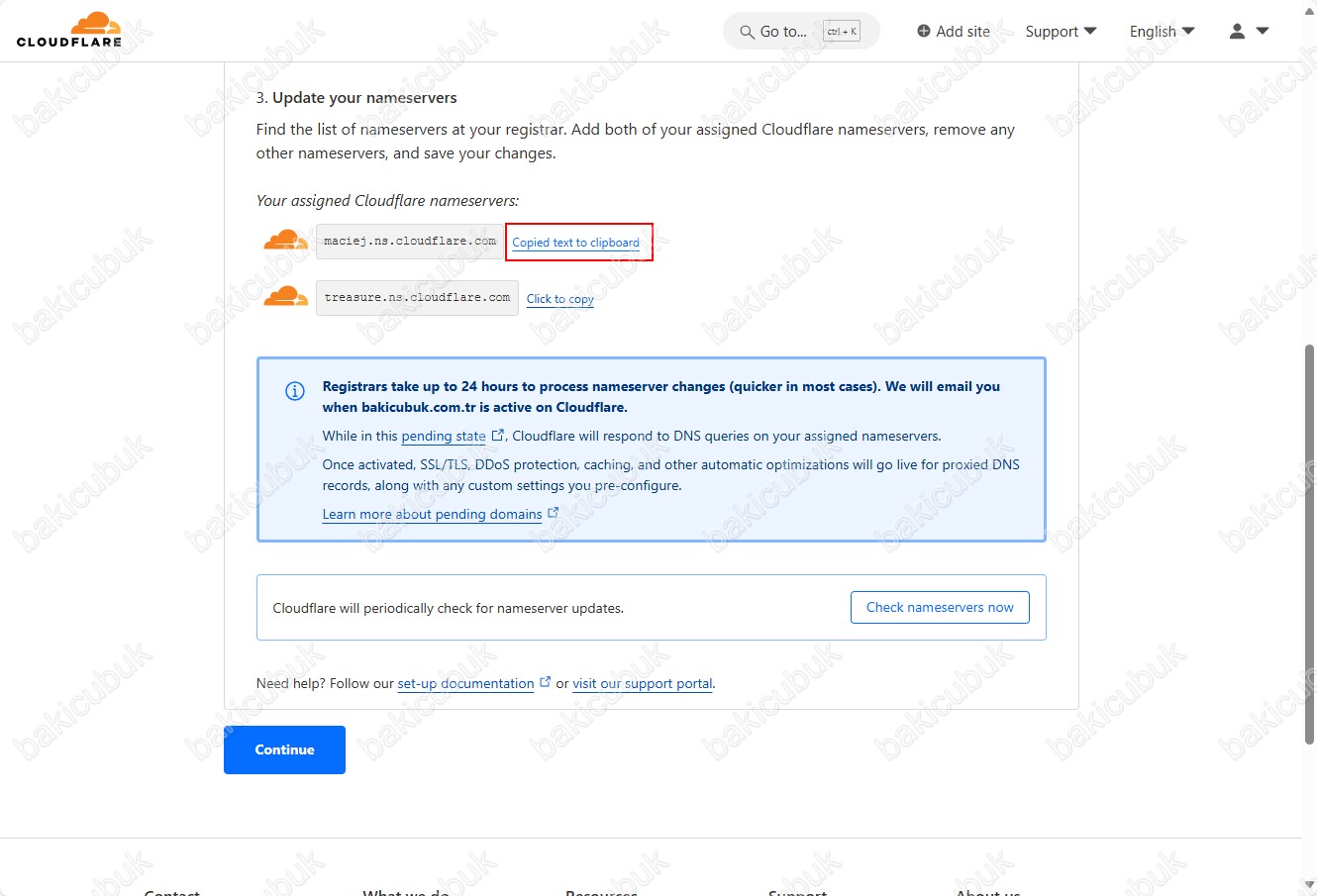Open the Go to... quick search box
The width and height of the screenshot is (1317, 896).
click(x=801, y=32)
